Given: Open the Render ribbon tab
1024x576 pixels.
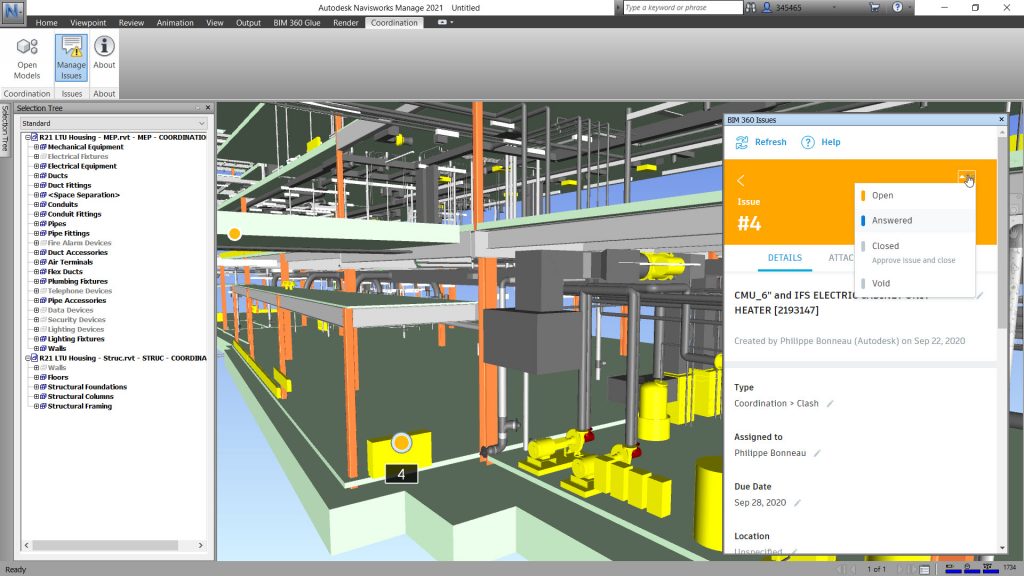Looking at the screenshot, I should click(345, 23).
